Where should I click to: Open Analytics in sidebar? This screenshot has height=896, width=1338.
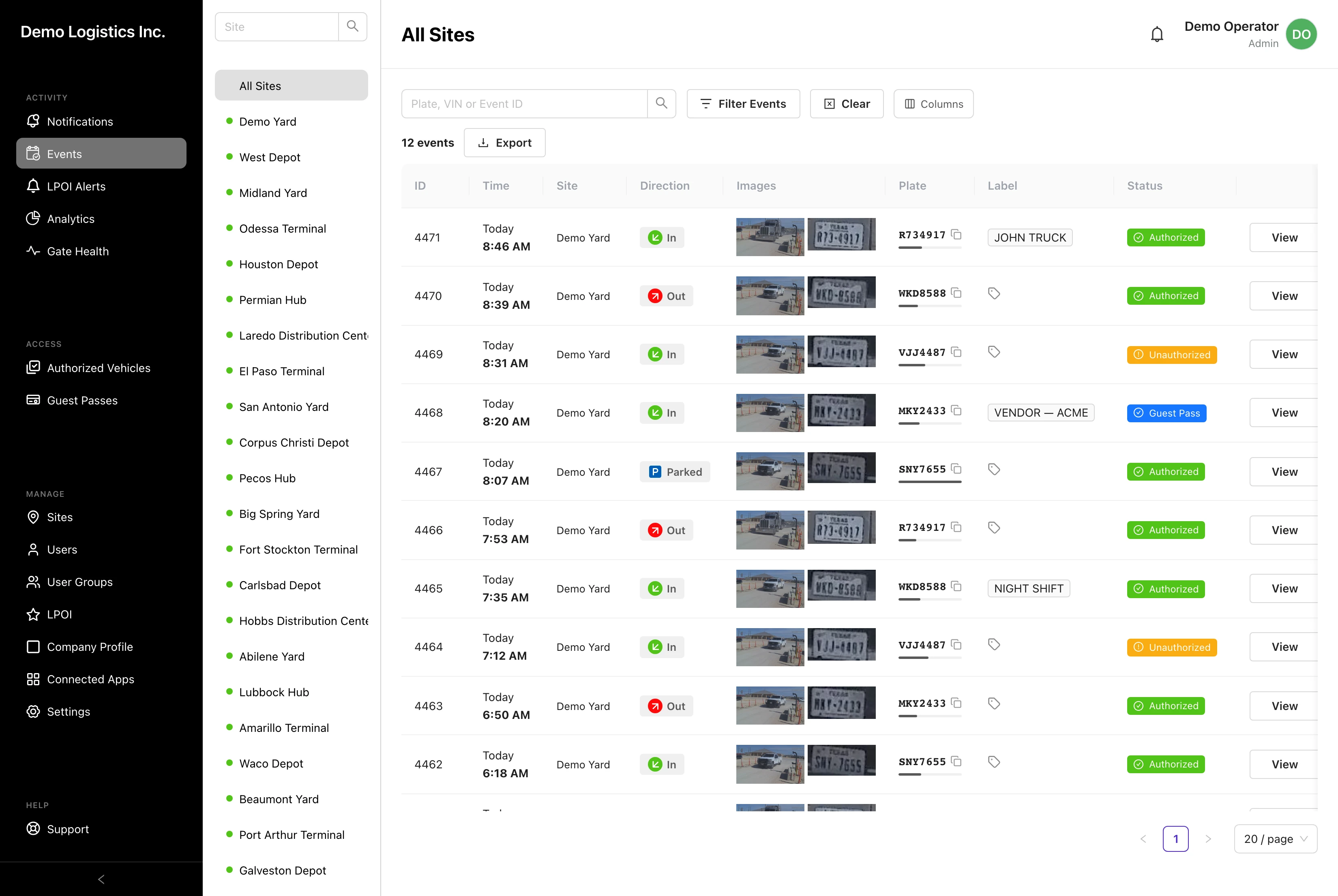101,218
